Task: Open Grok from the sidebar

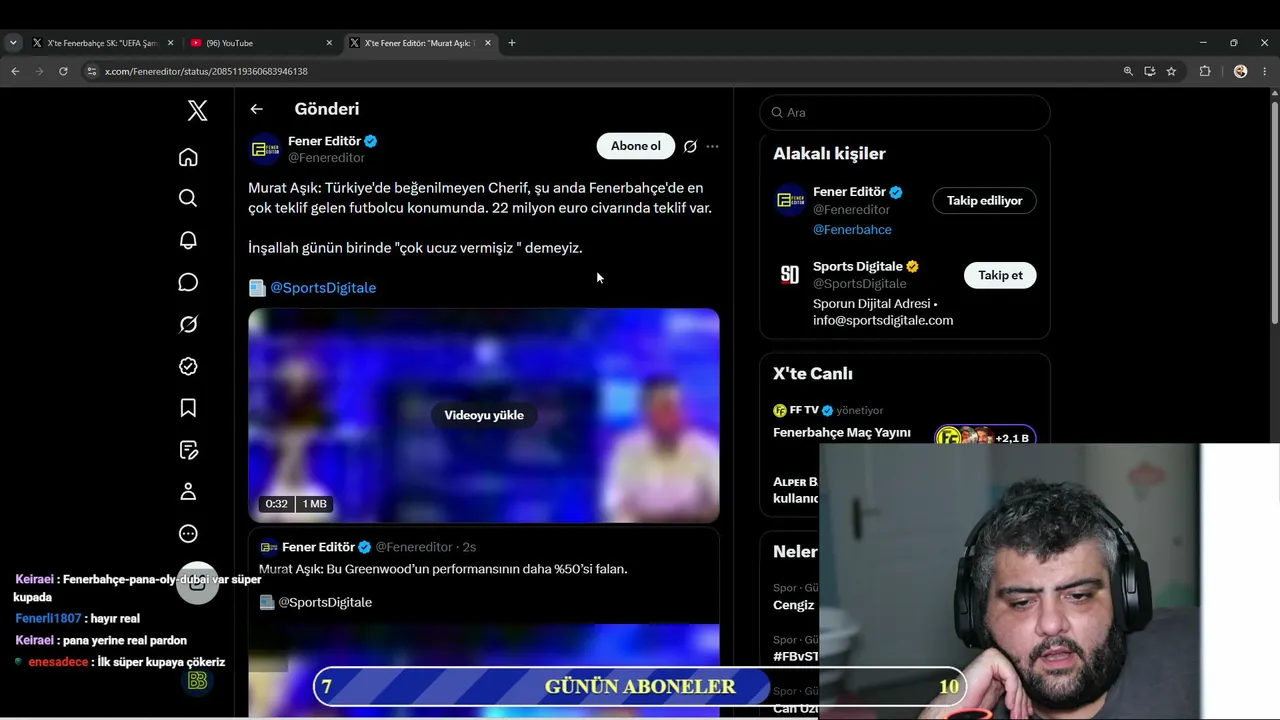Action: click(x=188, y=324)
